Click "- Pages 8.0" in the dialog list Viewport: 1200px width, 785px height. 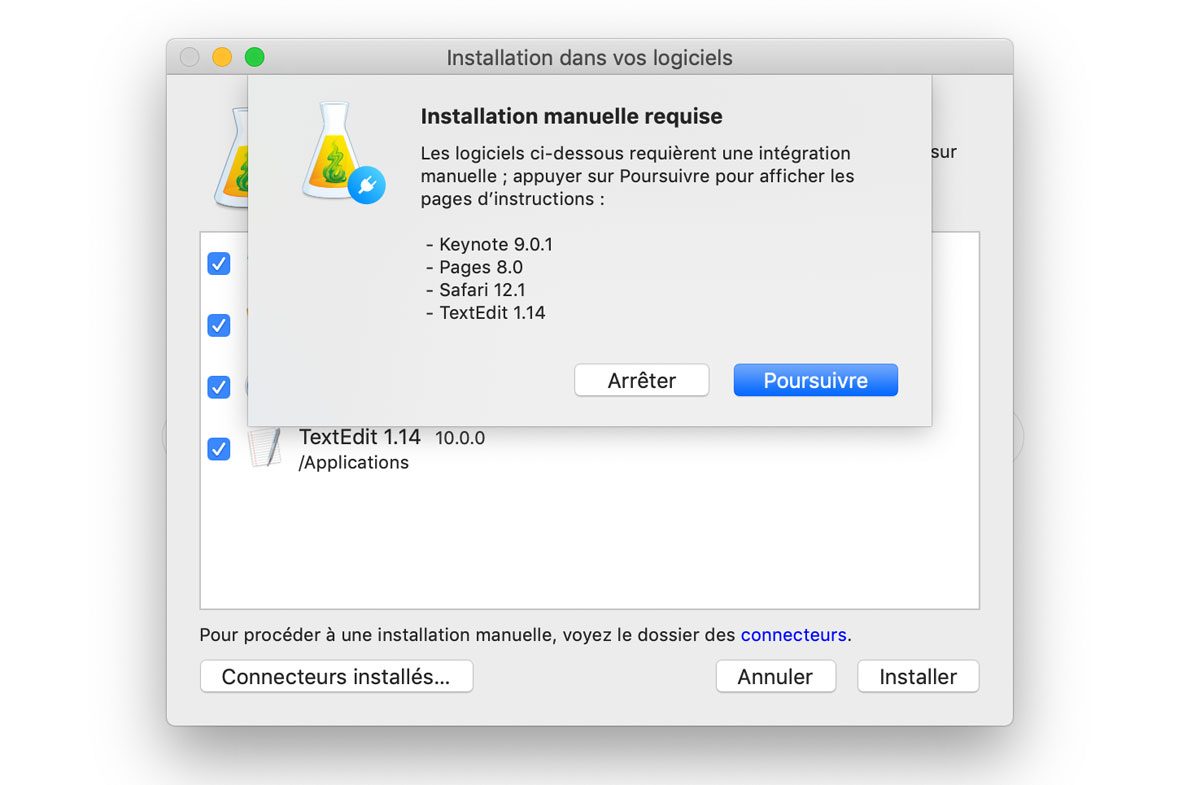[474, 267]
